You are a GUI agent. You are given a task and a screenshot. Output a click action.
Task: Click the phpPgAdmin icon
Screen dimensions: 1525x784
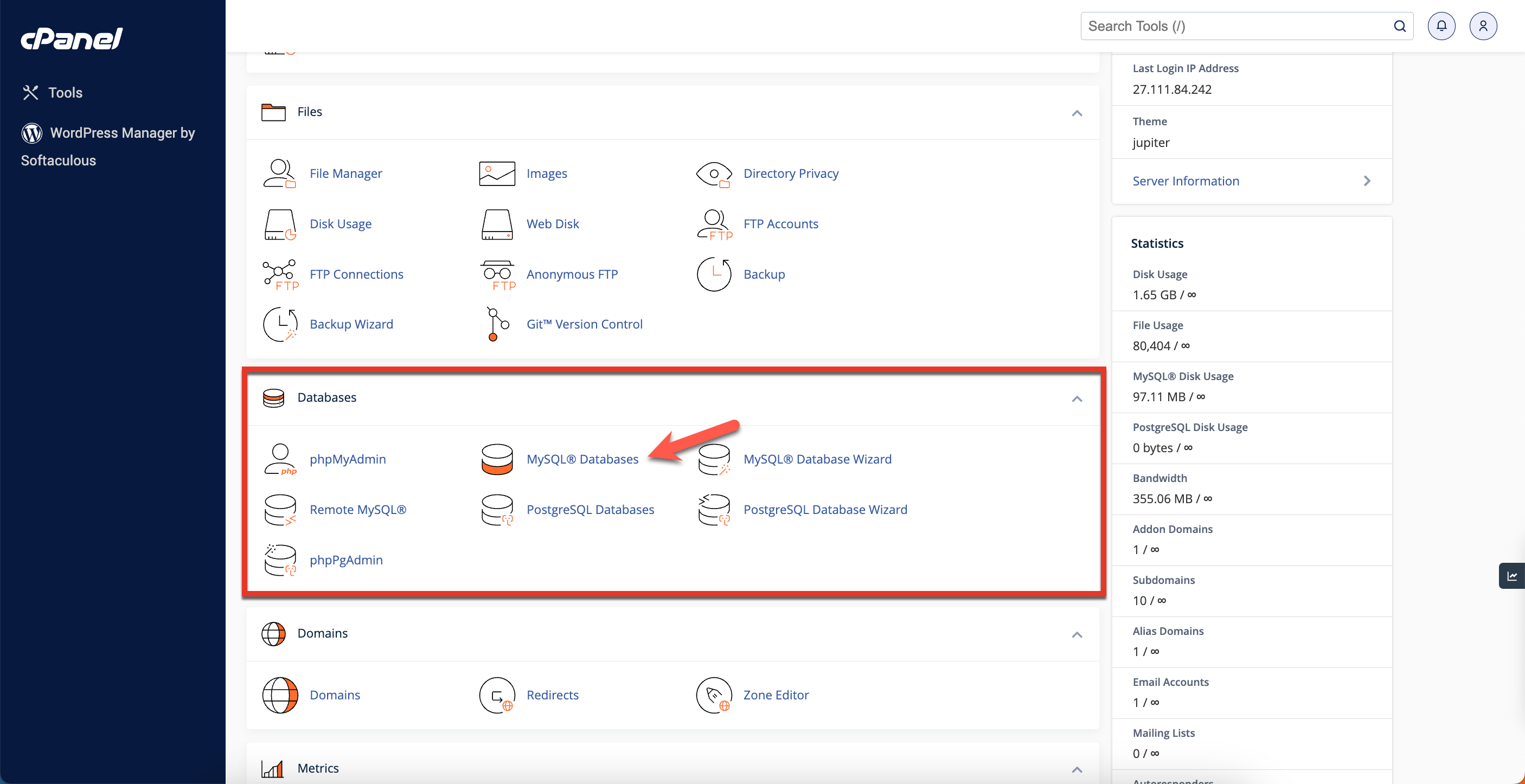279,560
